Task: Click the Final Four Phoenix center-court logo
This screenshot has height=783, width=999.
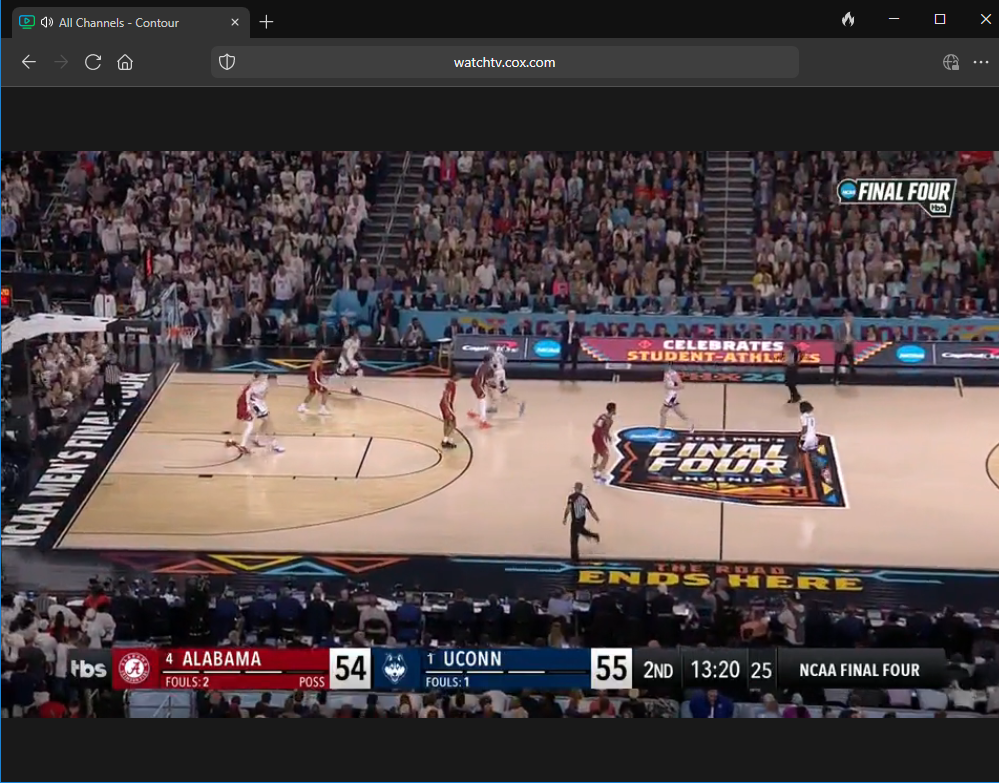Action: coord(728,467)
